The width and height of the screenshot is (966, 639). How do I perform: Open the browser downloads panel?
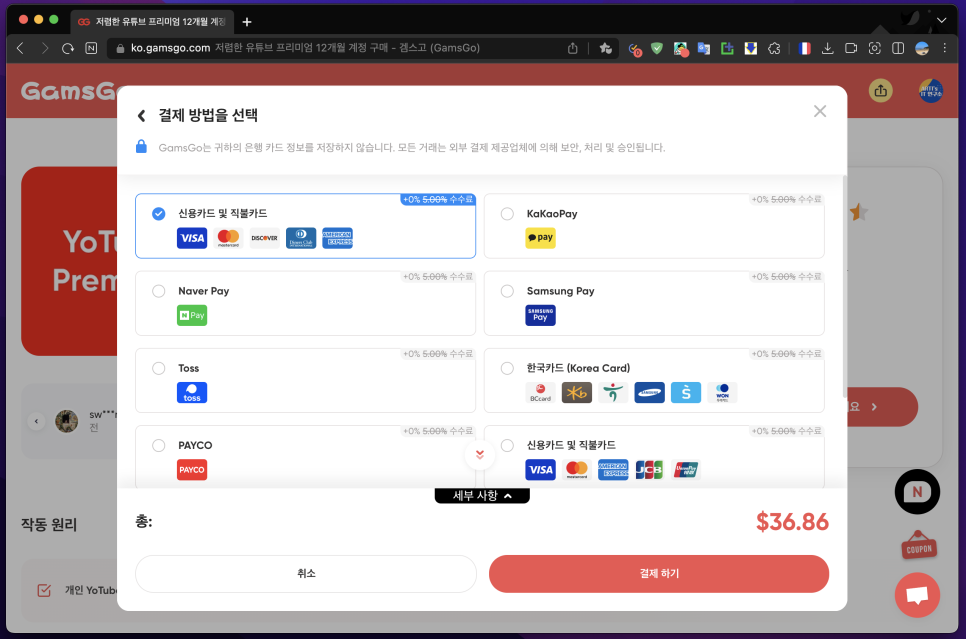(827, 48)
